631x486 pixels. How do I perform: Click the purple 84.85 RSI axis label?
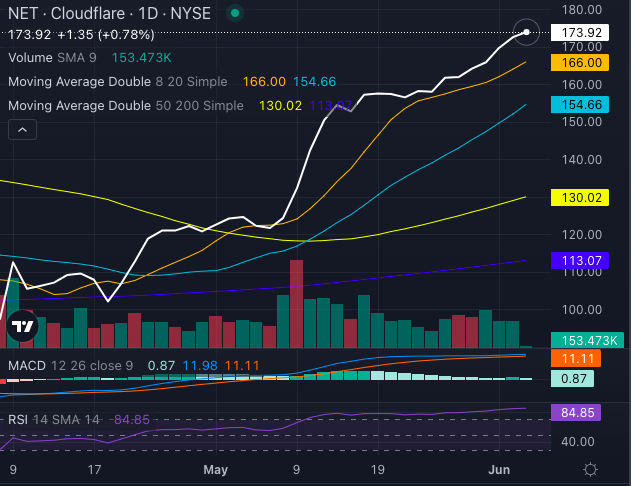(576, 412)
